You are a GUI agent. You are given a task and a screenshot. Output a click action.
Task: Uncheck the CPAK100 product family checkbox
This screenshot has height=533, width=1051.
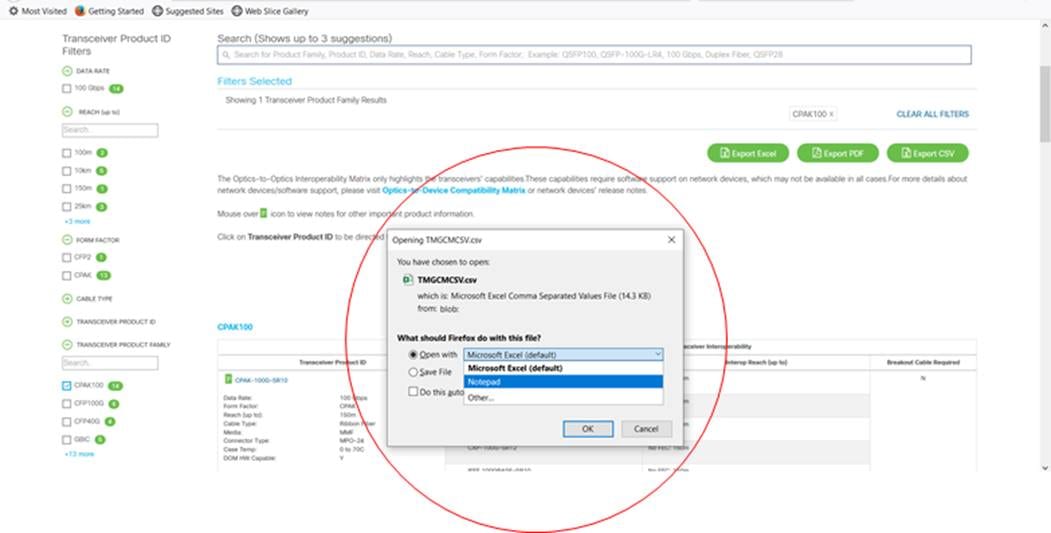coord(66,386)
